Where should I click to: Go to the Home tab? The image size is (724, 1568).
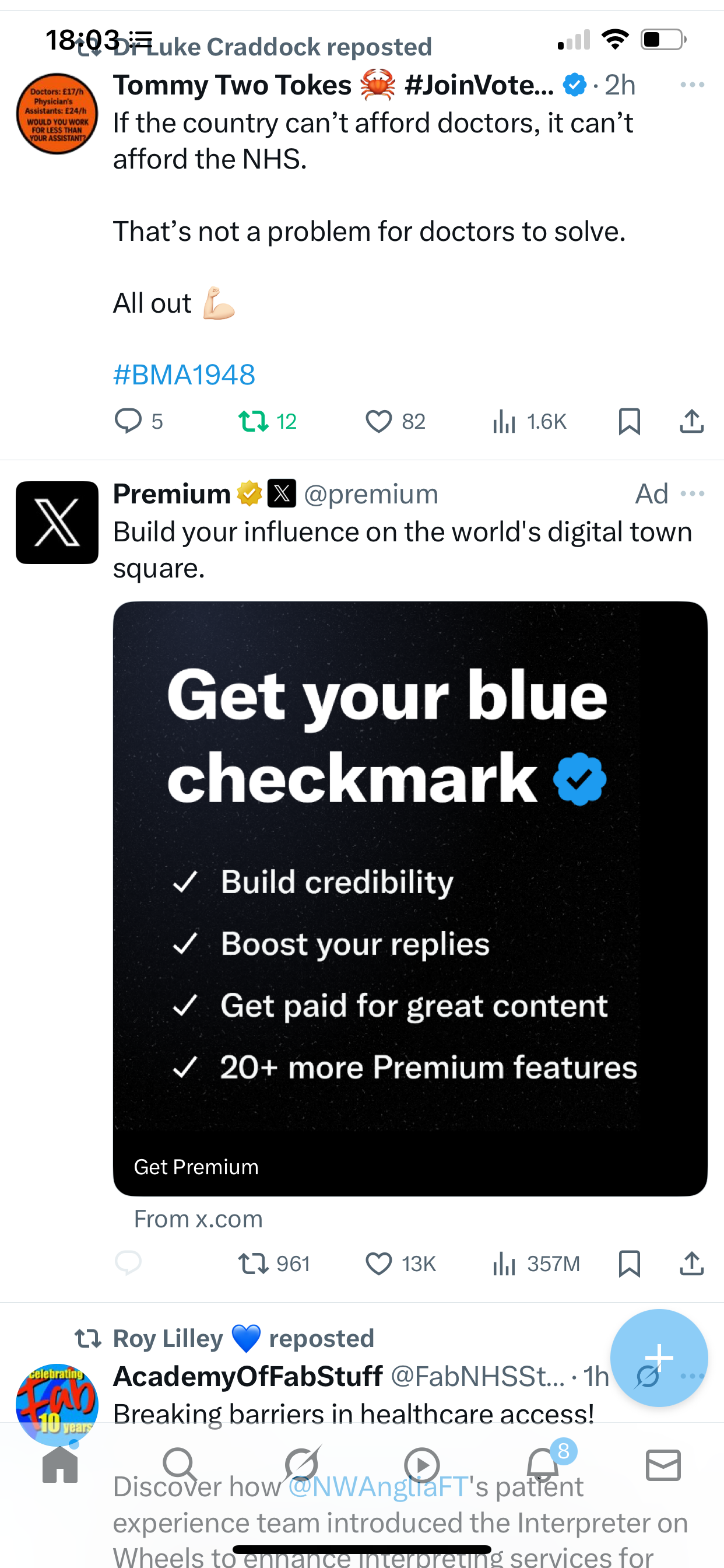pos(60,1465)
